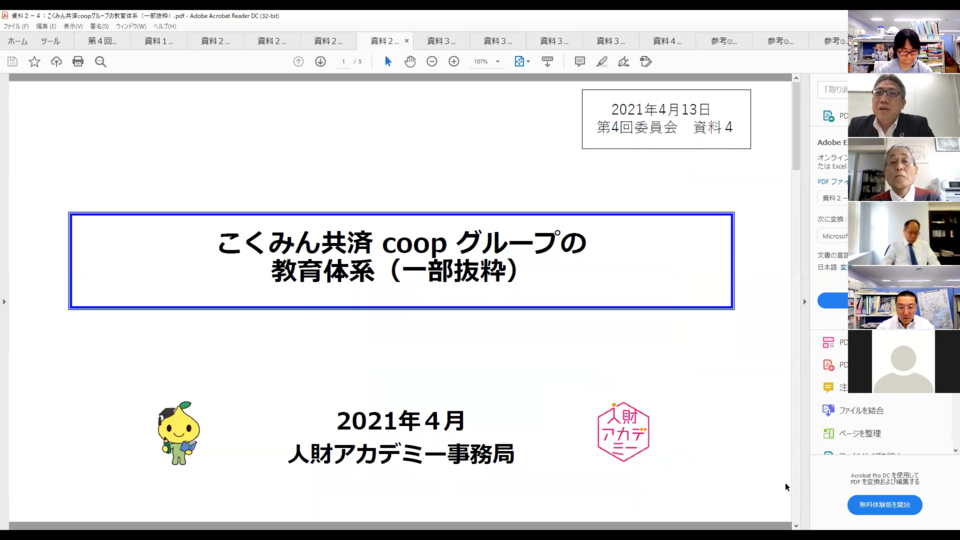The image size is (960, 540).
Task: Click the stamp tool icon
Action: (x=646, y=62)
